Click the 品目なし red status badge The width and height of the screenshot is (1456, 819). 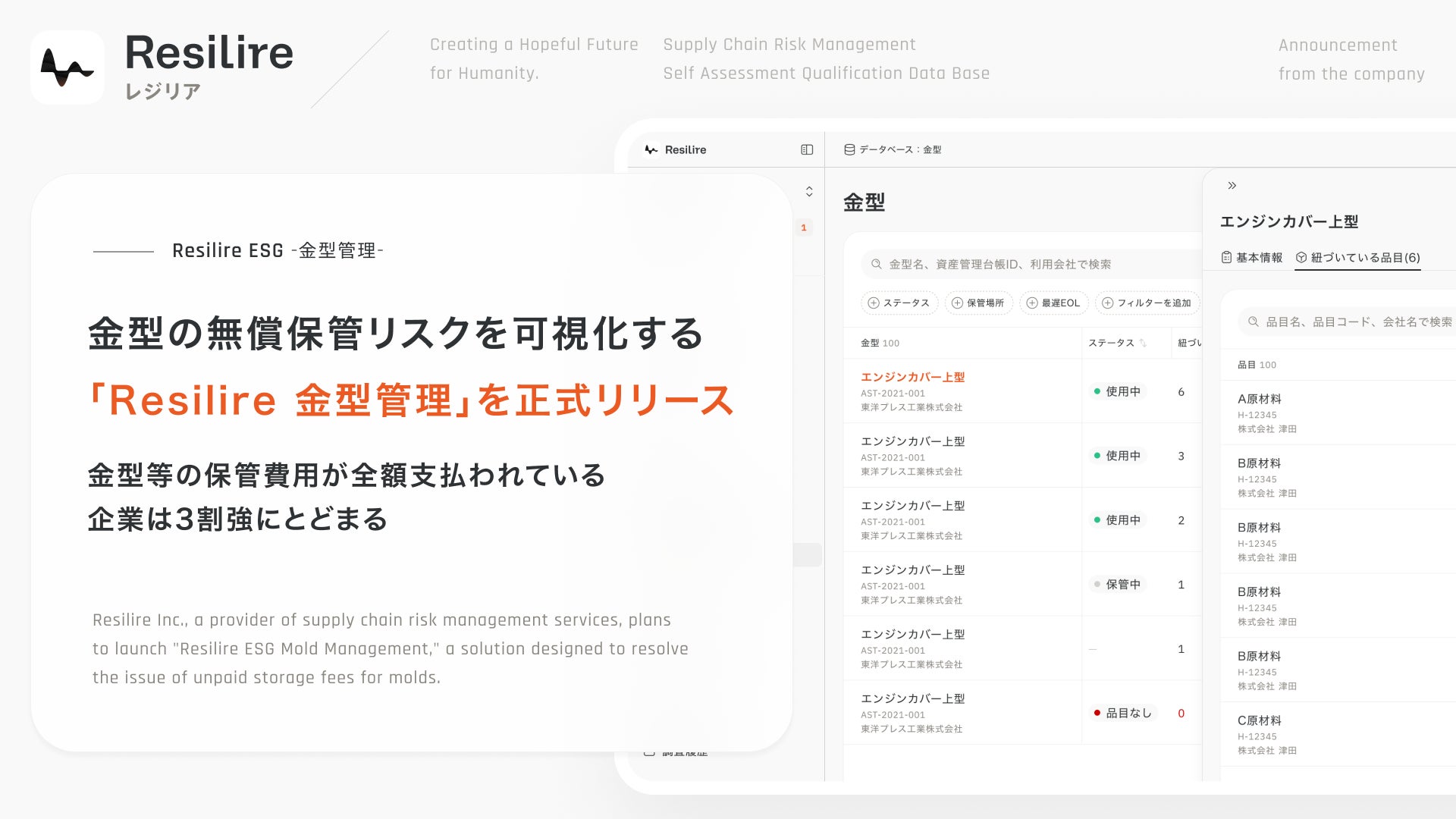[x=1122, y=714]
